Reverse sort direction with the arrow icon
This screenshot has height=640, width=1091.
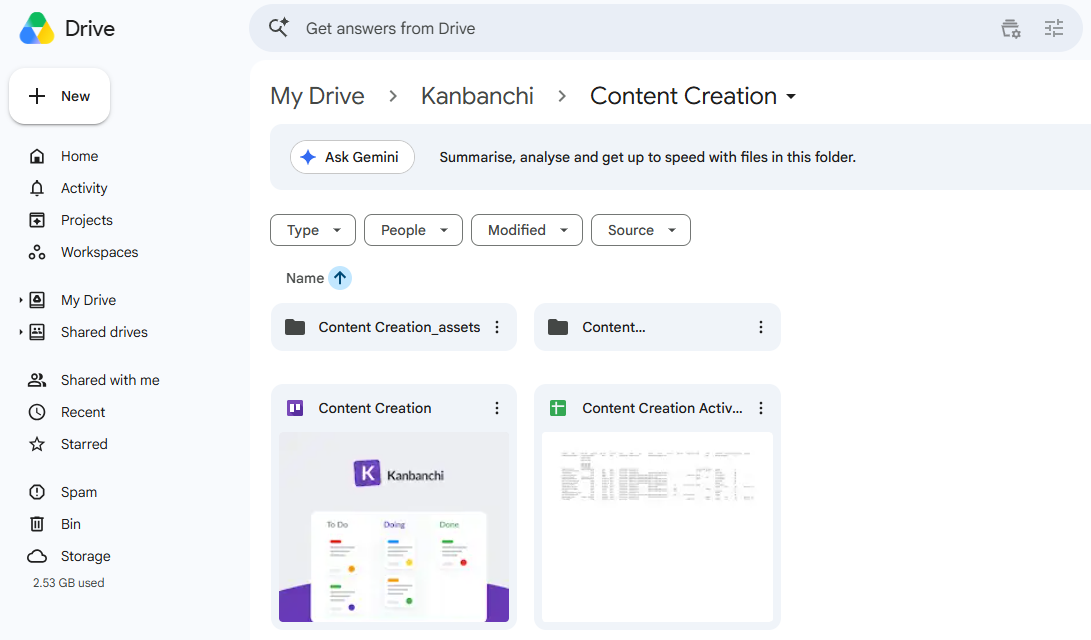pos(340,278)
